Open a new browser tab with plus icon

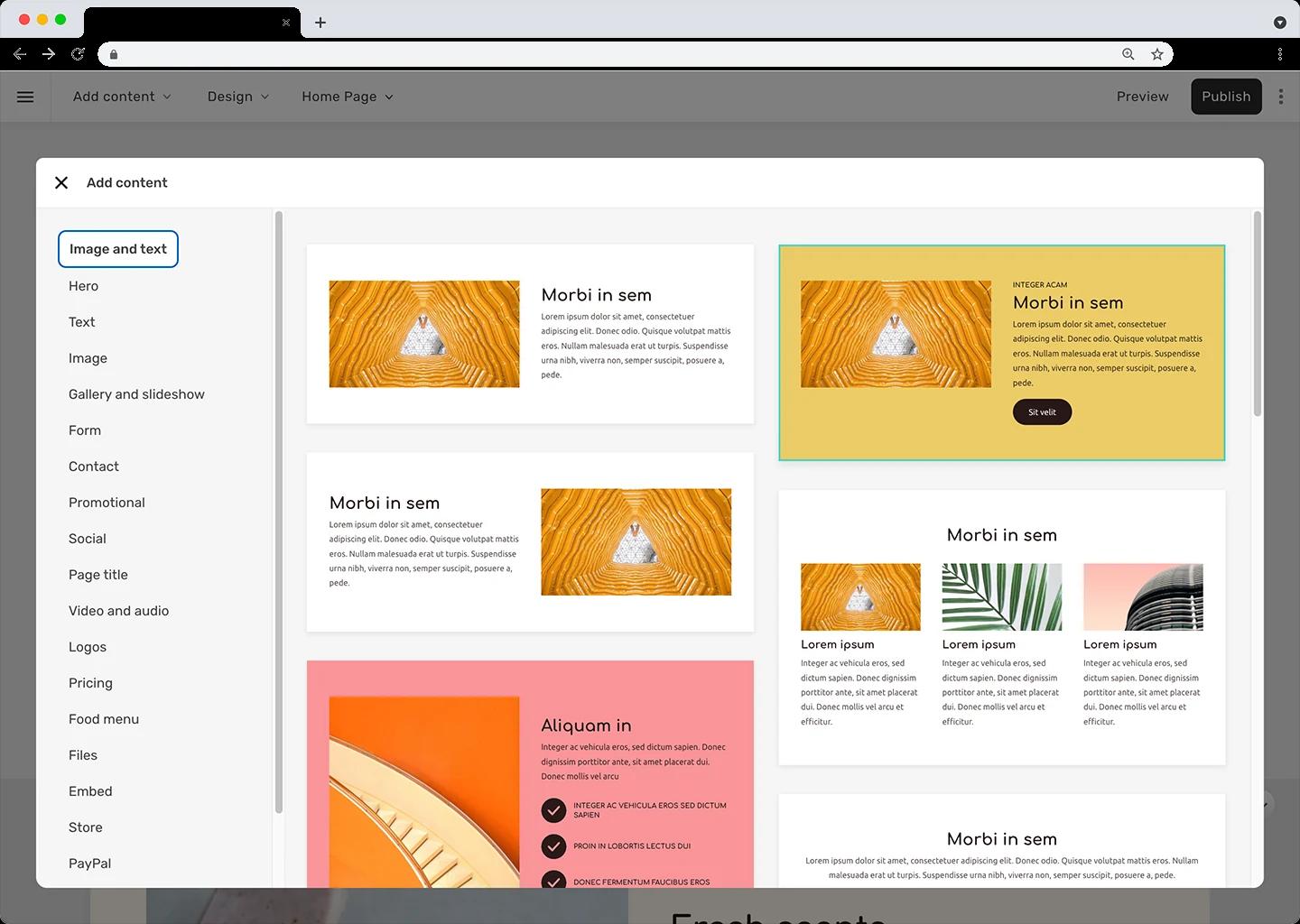[x=320, y=23]
